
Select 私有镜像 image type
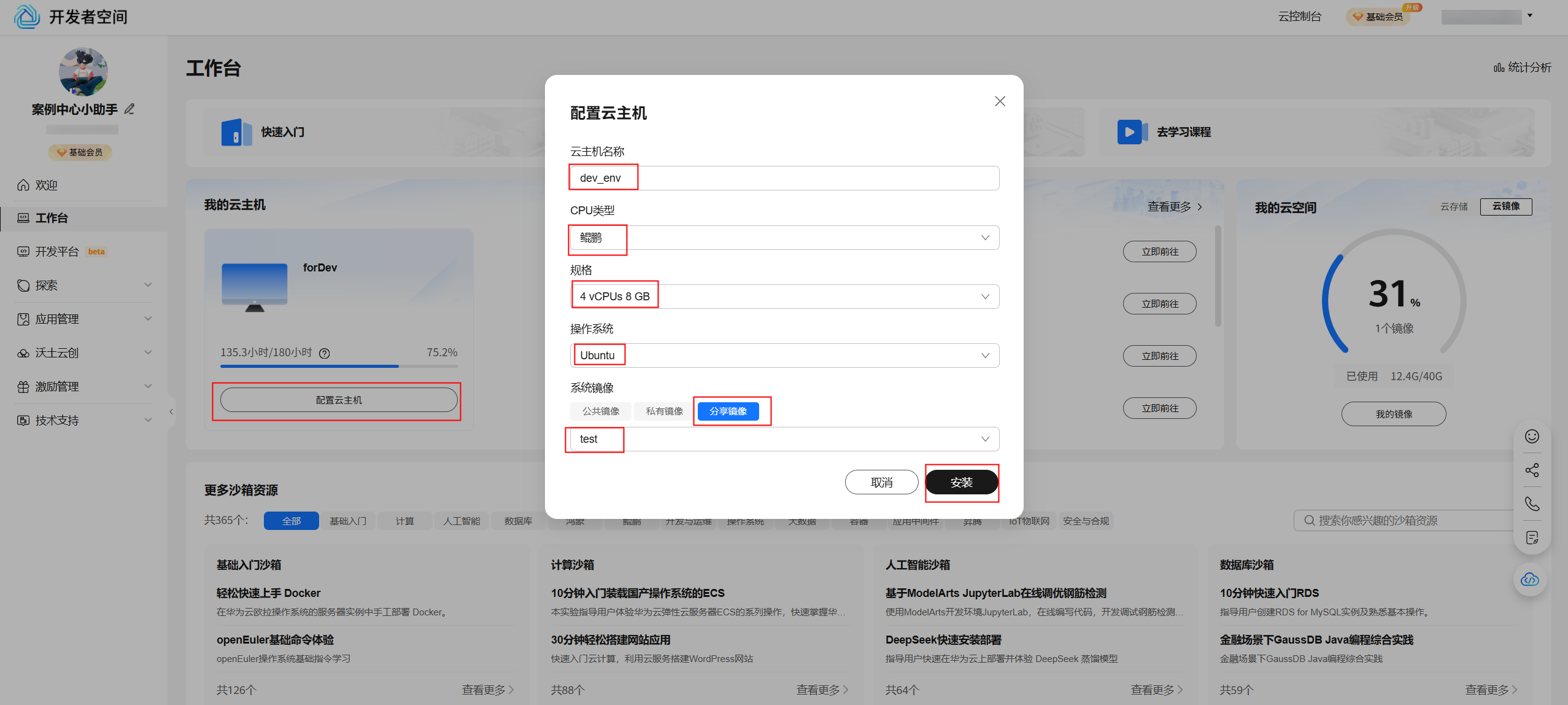click(664, 411)
